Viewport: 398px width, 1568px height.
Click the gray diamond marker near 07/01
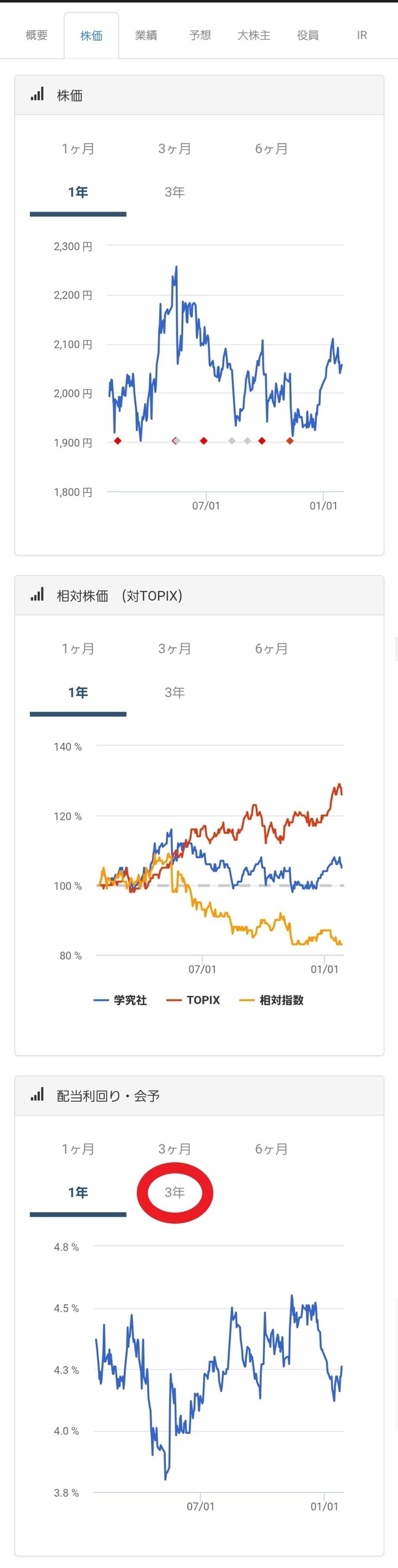point(232,439)
